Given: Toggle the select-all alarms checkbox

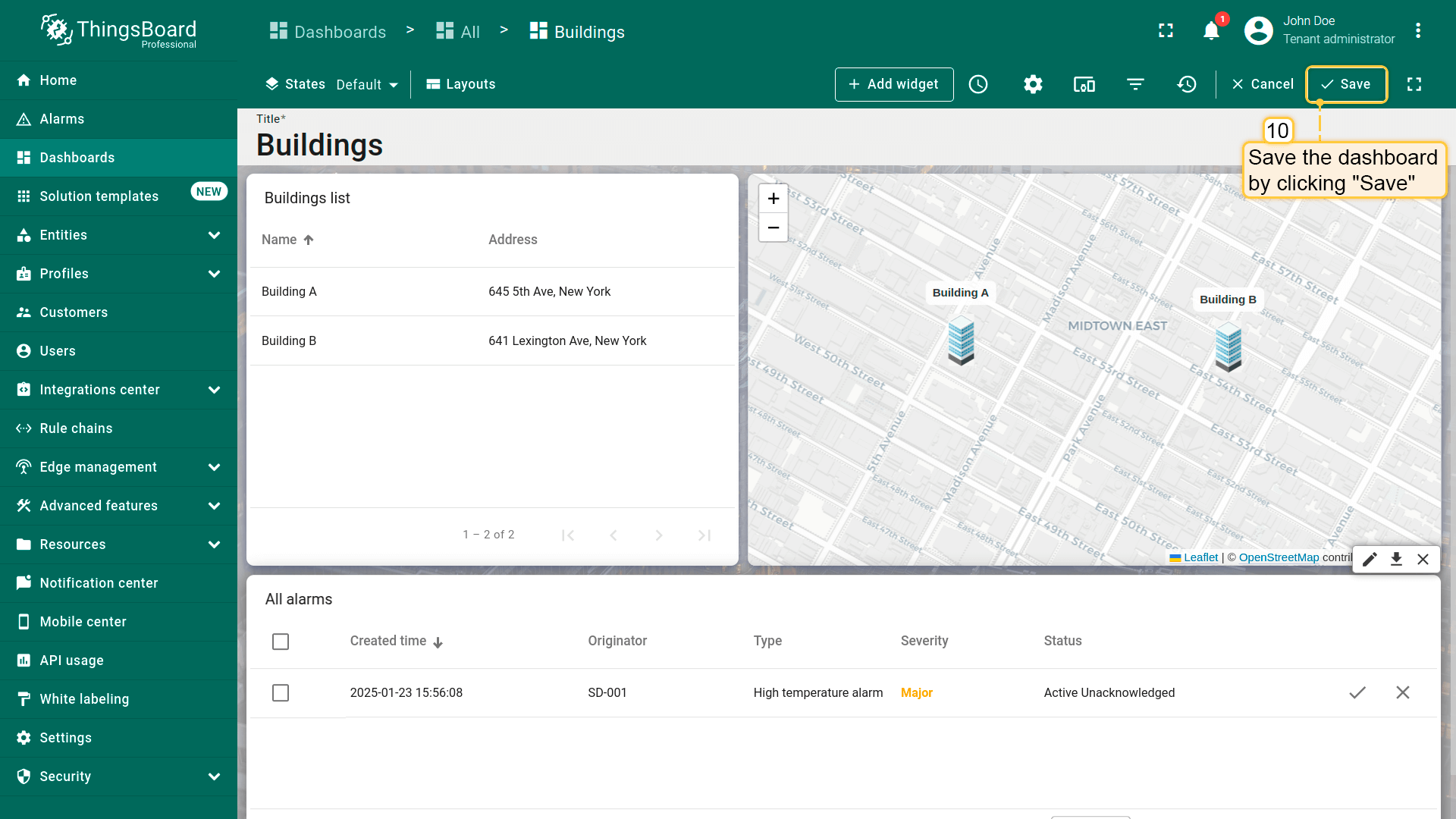Looking at the screenshot, I should (281, 642).
